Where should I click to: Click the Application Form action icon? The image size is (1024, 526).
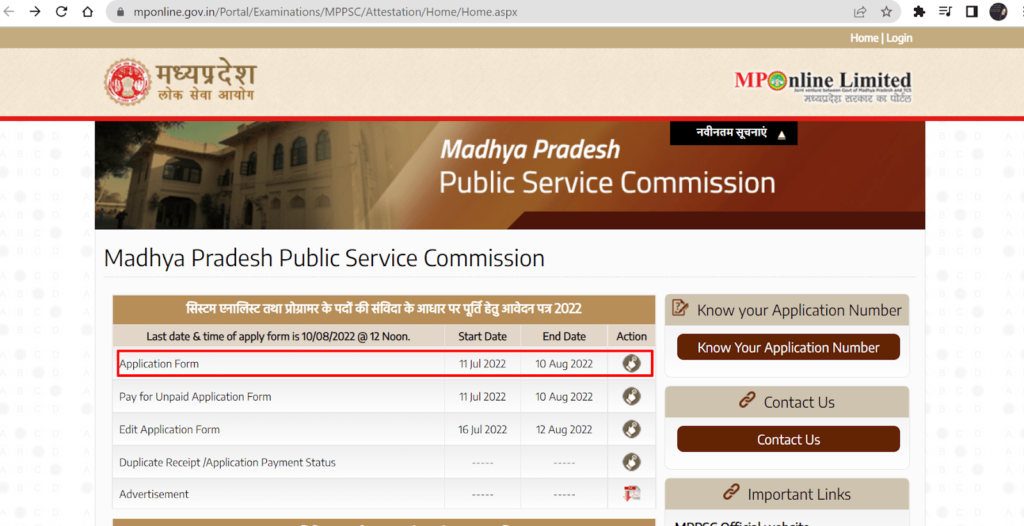(x=631, y=364)
